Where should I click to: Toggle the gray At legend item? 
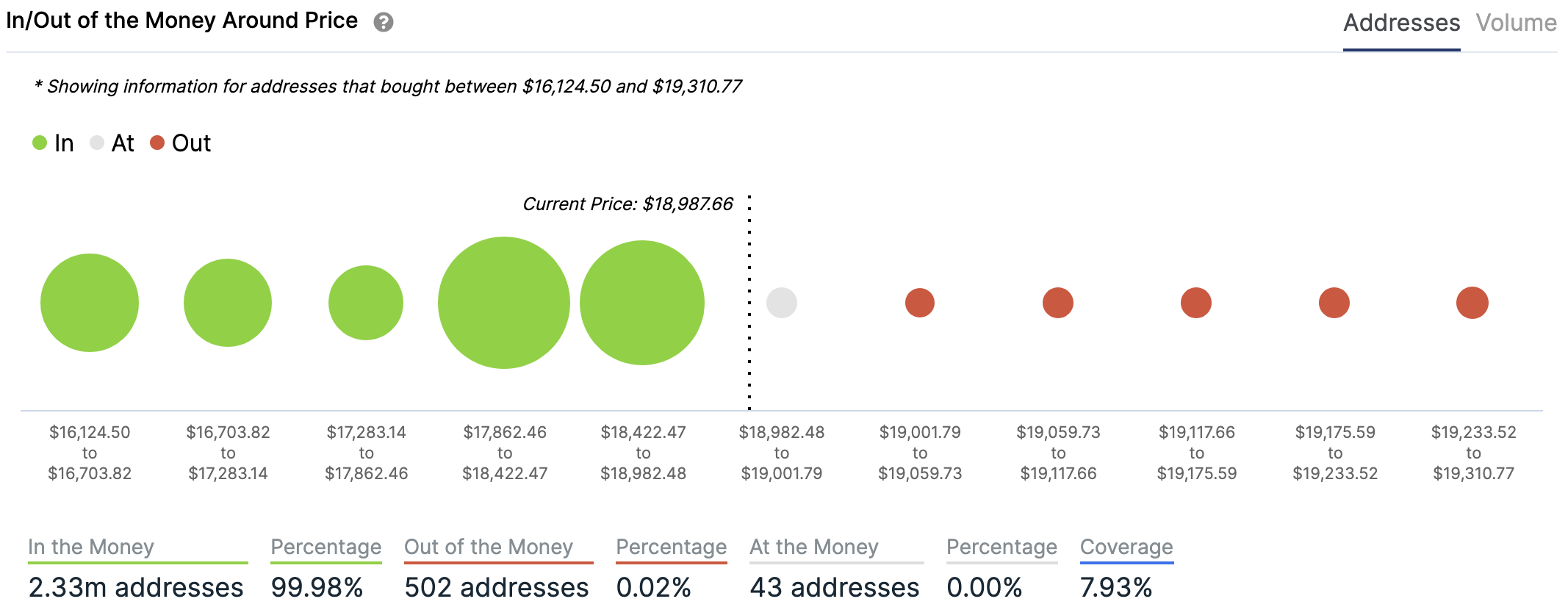click(x=112, y=143)
